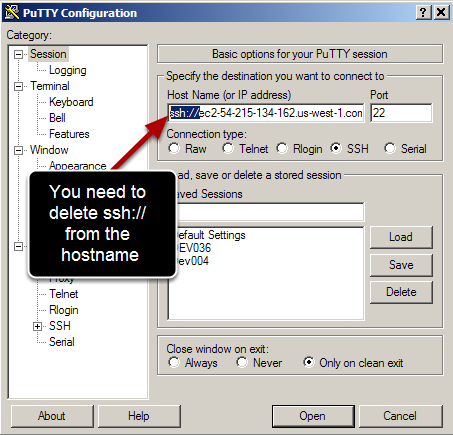Select Default Settings in saved sessions list
The height and width of the screenshot is (435, 453).
211,235
